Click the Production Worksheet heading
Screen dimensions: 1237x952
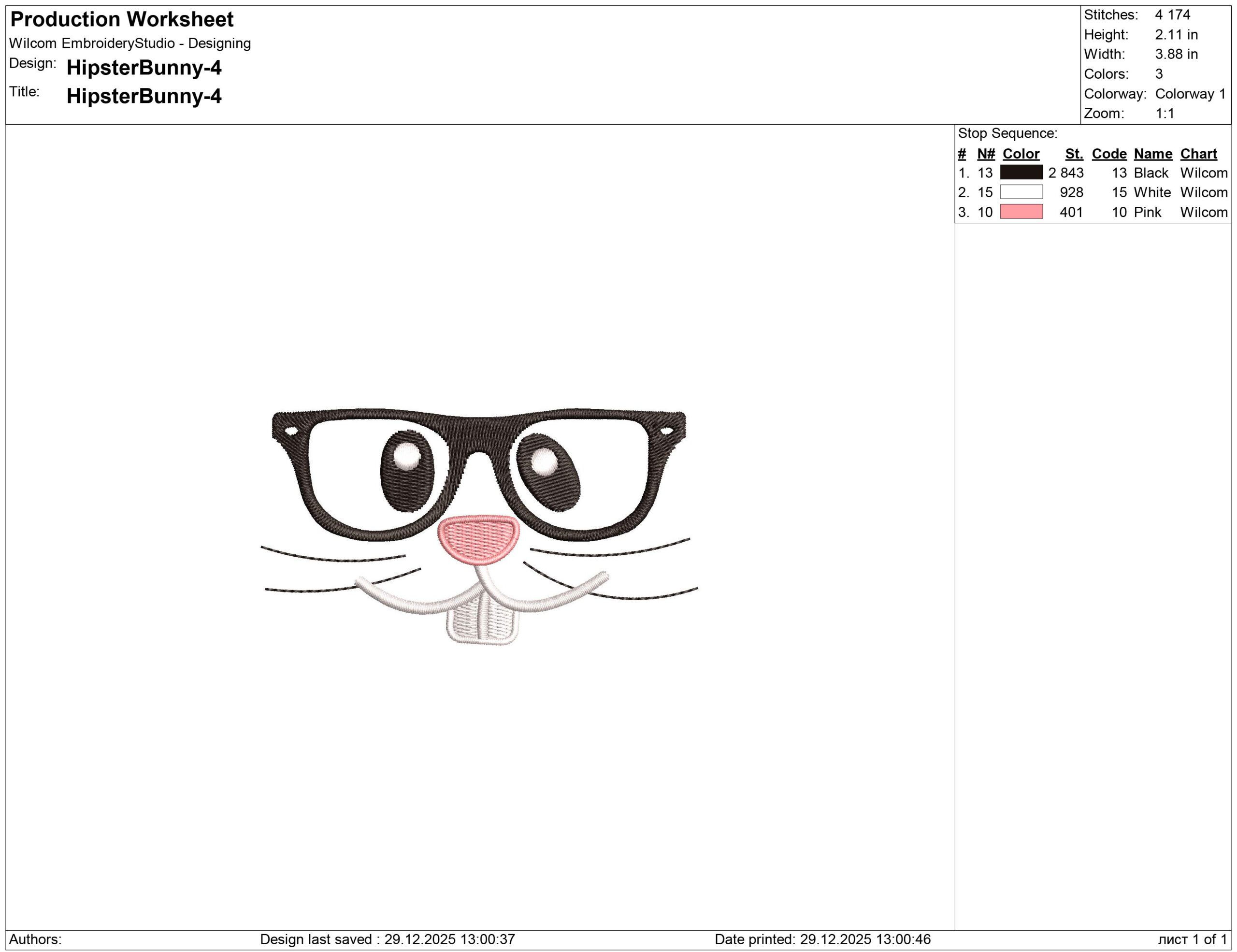tap(122, 19)
